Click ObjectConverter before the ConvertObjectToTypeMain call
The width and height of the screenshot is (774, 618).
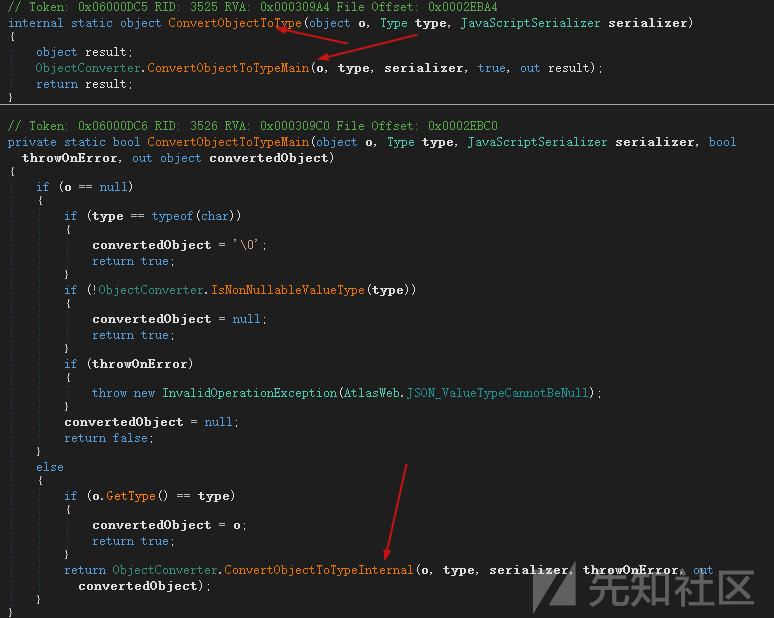88,68
